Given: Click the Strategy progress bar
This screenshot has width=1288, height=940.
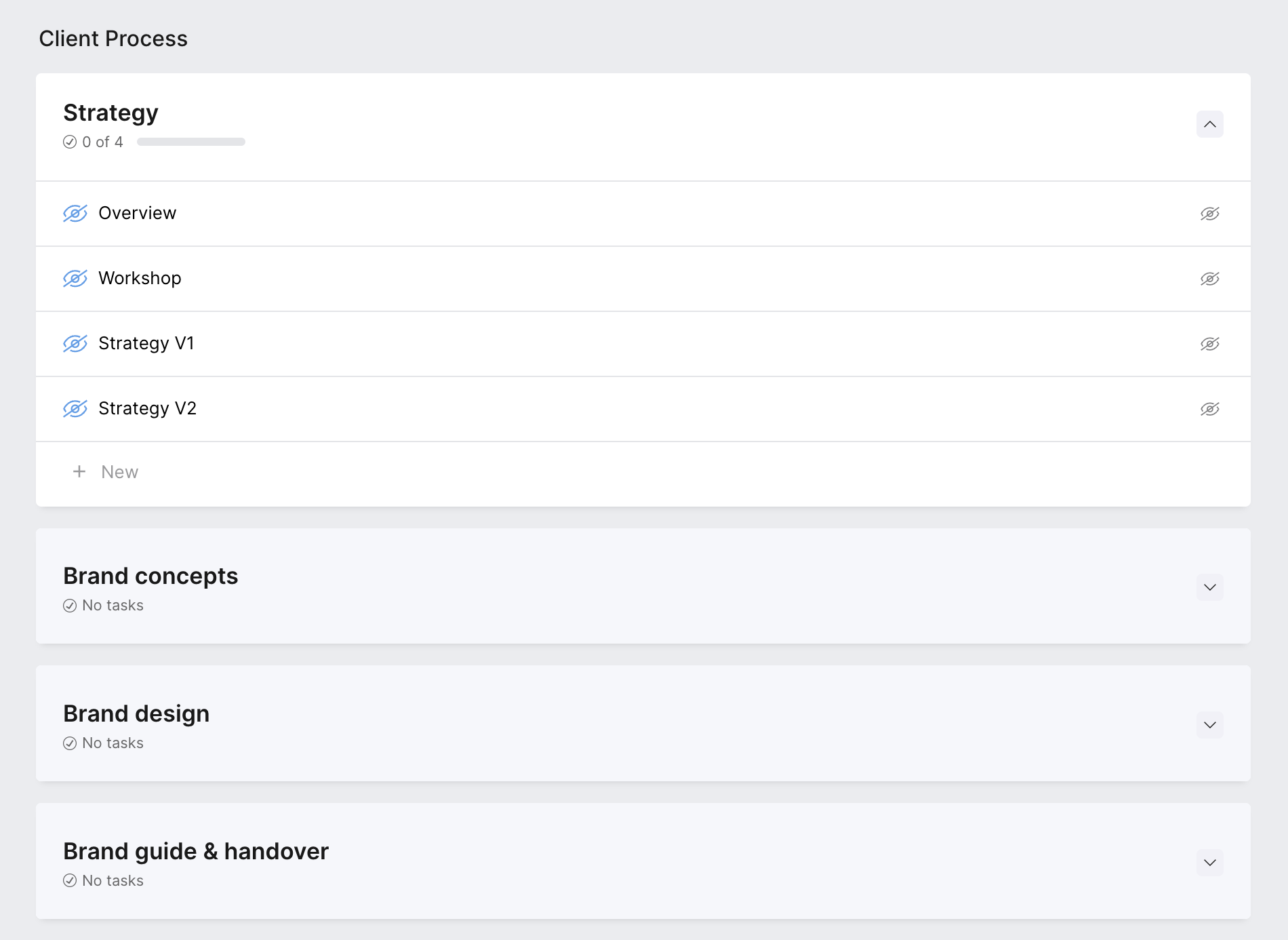Looking at the screenshot, I should coord(191,142).
